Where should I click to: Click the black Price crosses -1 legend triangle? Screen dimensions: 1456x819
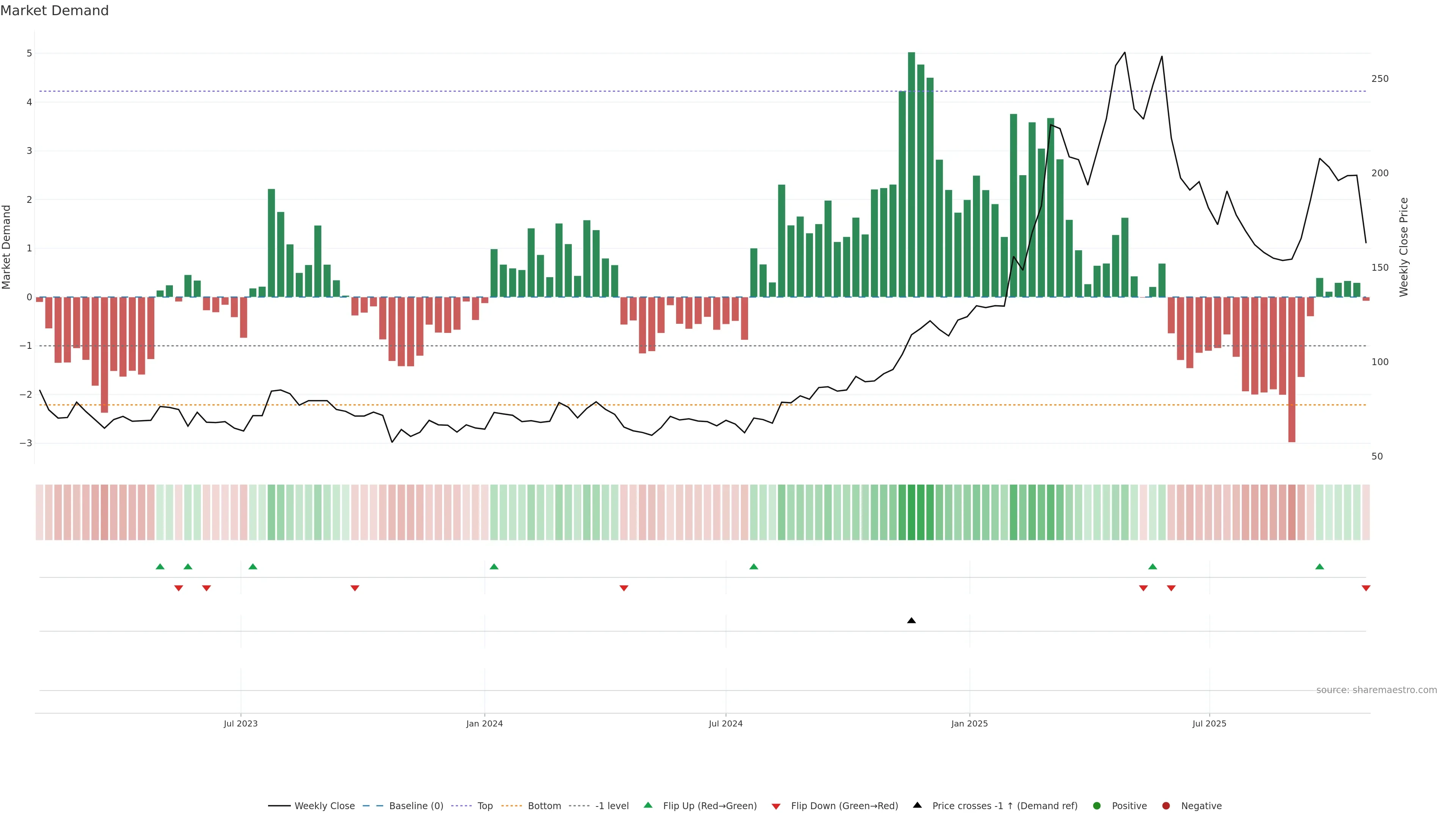point(917,805)
